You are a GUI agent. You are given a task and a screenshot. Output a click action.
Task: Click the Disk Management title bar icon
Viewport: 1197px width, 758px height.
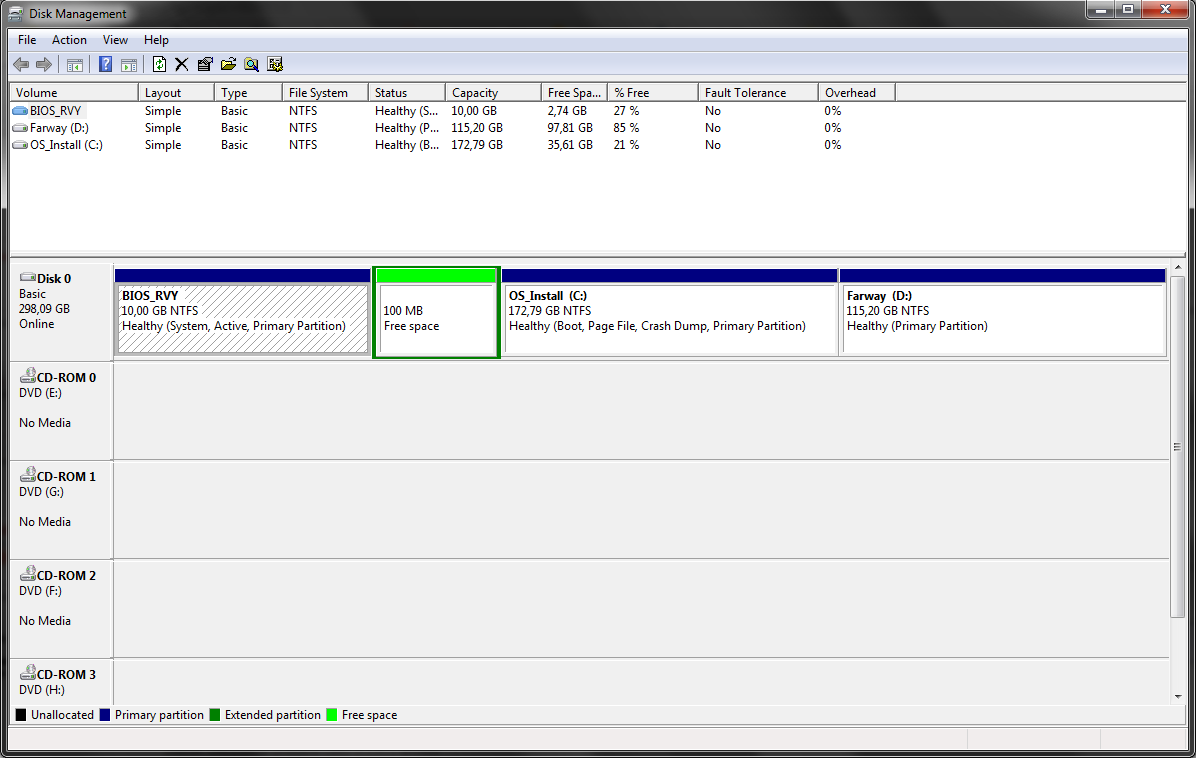pyautogui.click(x=15, y=14)
